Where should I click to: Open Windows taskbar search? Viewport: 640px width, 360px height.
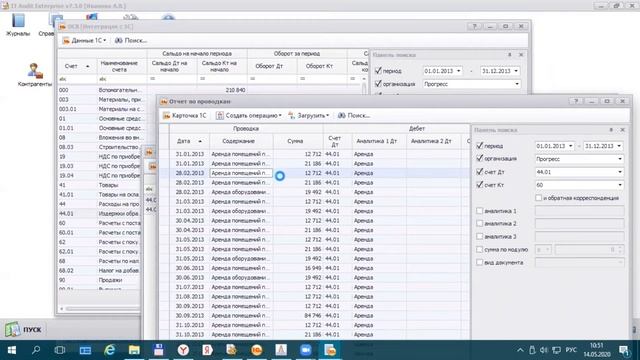click(36, 350)
